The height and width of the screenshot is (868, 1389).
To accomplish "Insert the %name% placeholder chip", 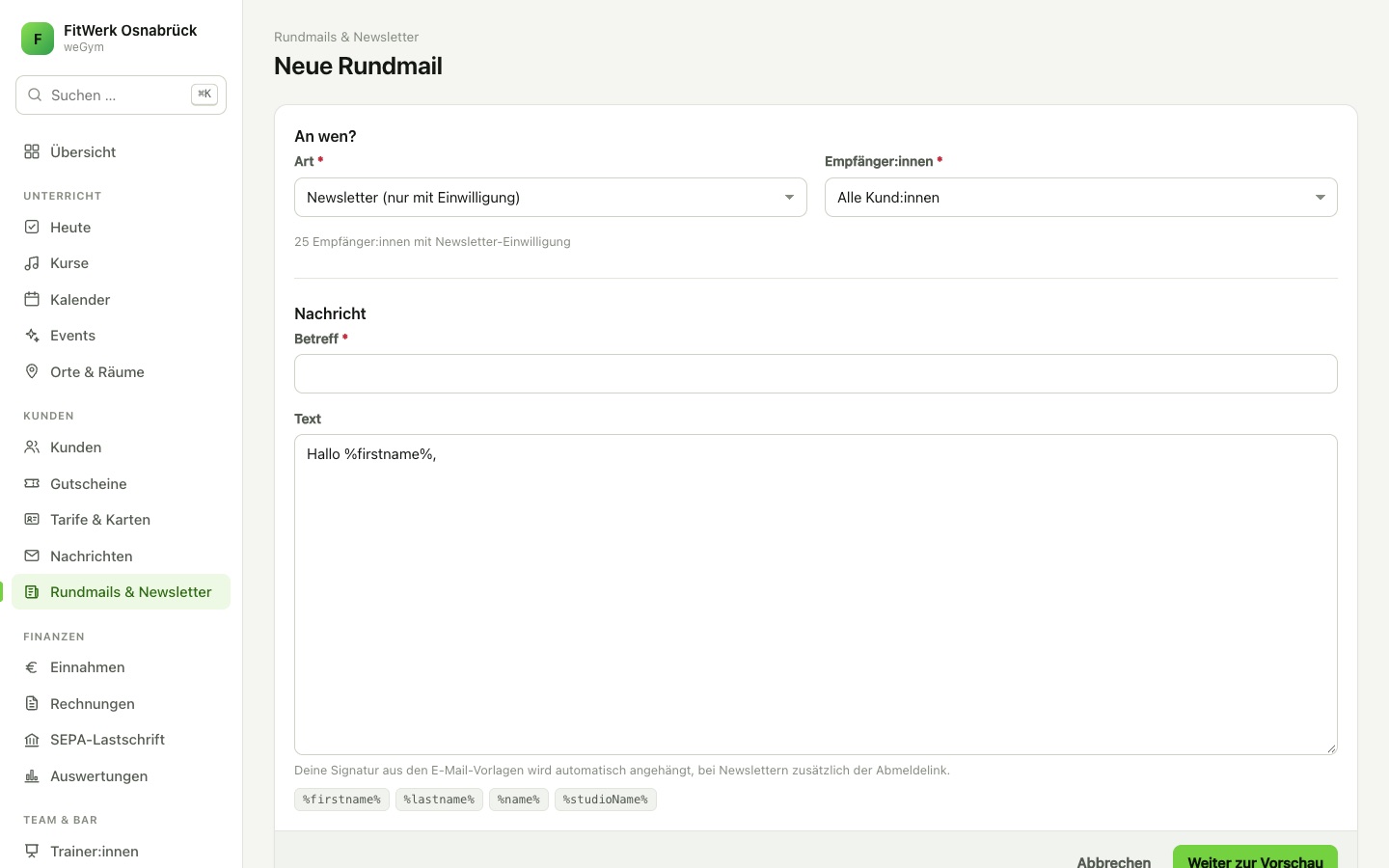I will click(x=519, y=800).
